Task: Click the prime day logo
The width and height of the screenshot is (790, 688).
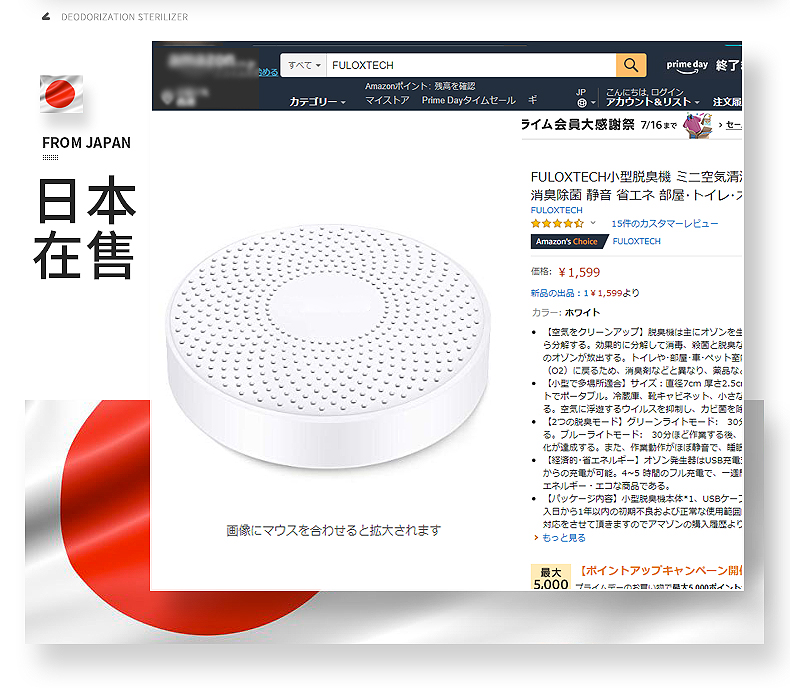Action: coord(687,66)
